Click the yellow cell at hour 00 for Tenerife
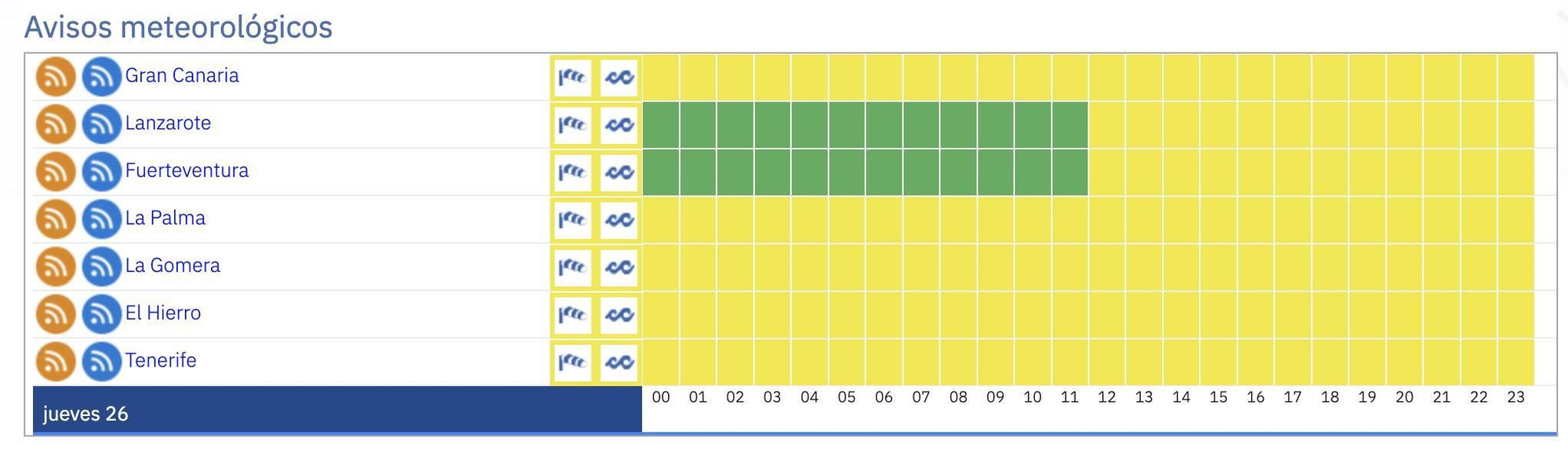 (x=661, y=361)
